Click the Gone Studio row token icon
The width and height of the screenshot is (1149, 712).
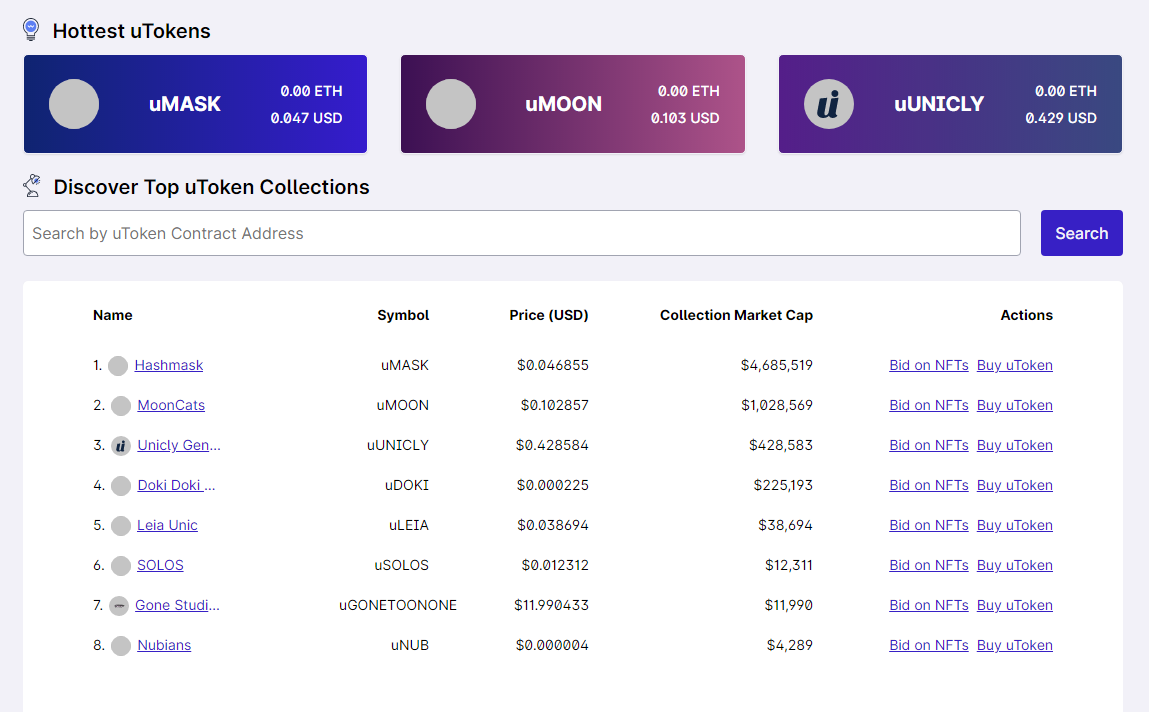pos(119,606)
